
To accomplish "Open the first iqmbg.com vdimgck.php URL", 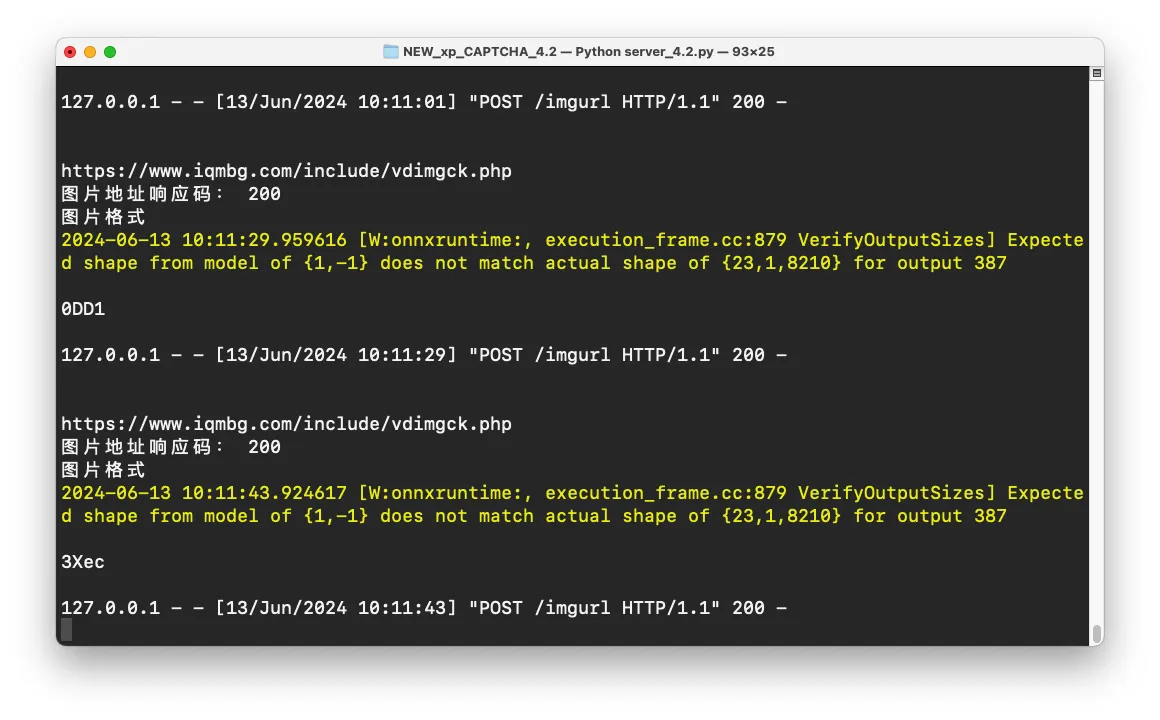I will pos(286,171).
